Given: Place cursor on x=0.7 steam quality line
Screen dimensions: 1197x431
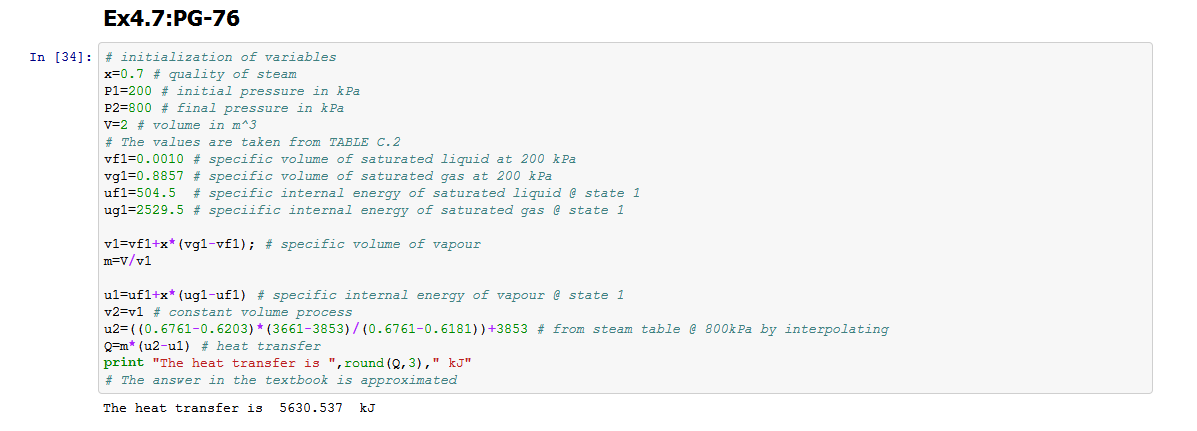Looking at the screenshot, I should [x=200, y=74].
